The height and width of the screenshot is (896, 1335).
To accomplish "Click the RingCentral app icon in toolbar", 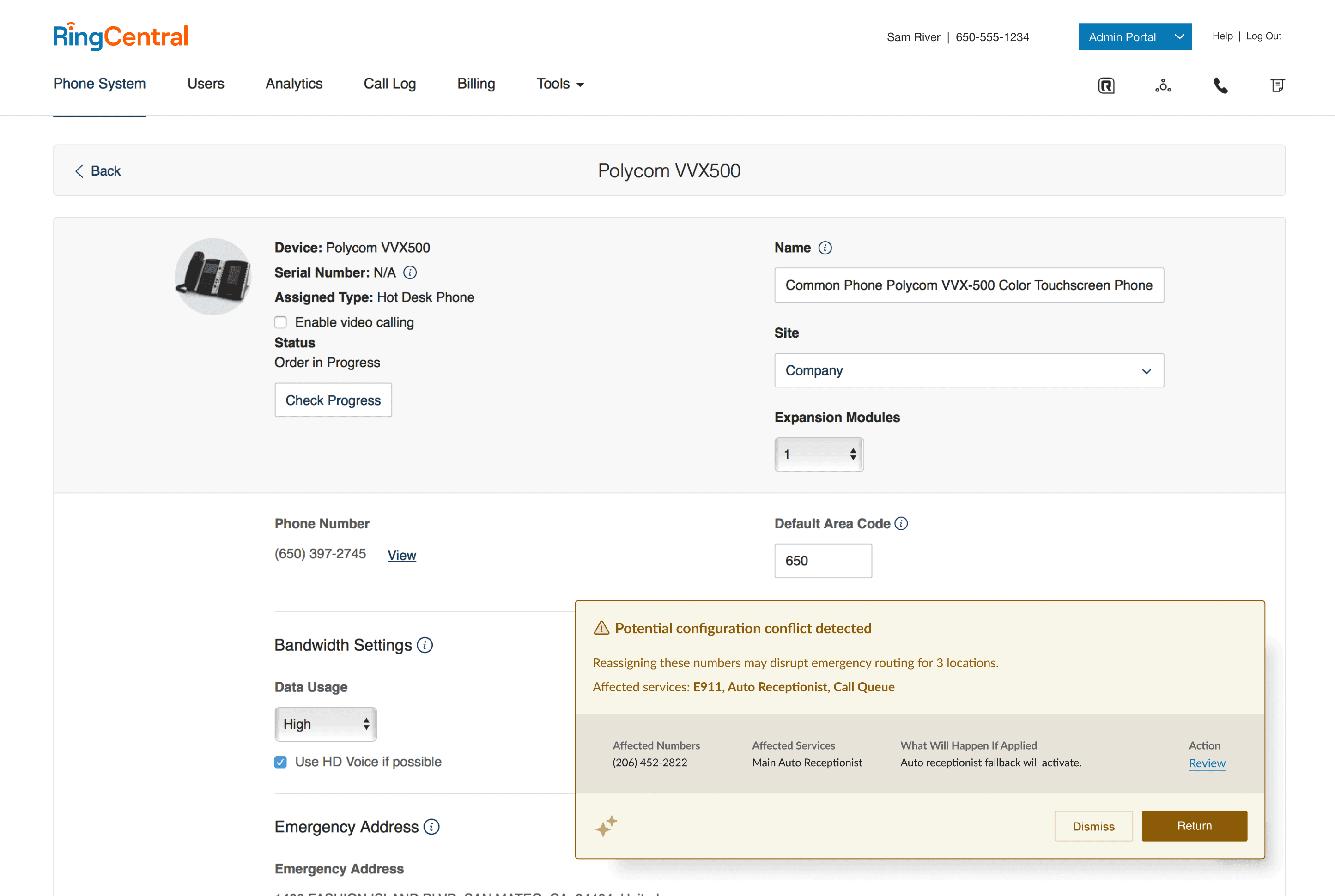I will click(1106, 86).
